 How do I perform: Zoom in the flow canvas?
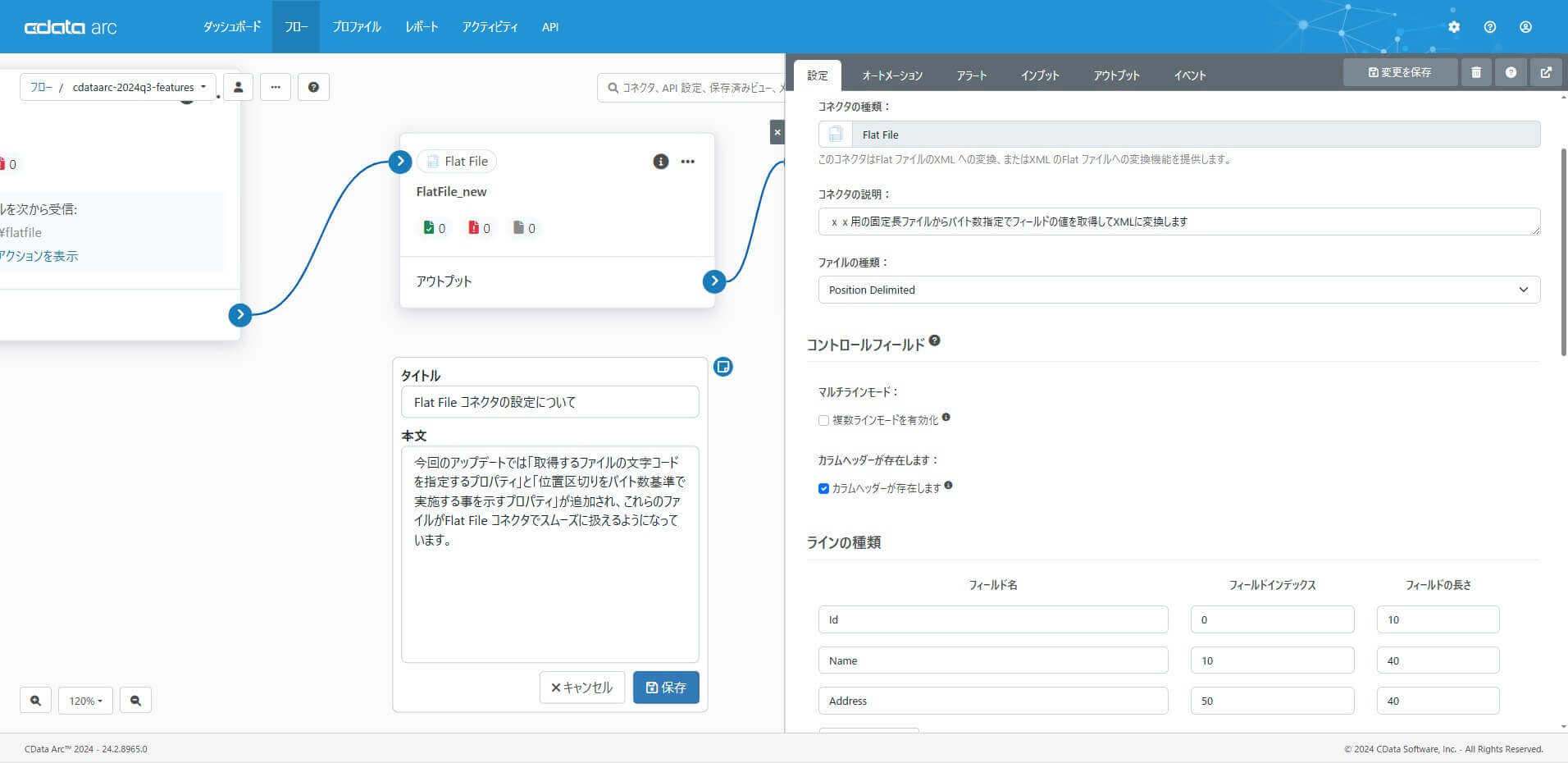pos(35,701)
